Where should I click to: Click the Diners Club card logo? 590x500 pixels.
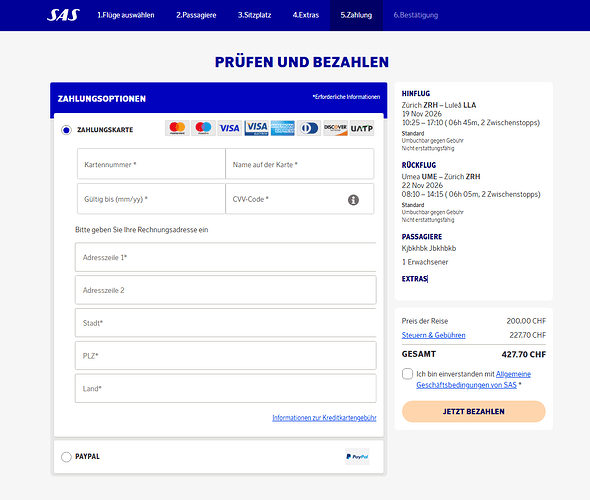(309, 128)
